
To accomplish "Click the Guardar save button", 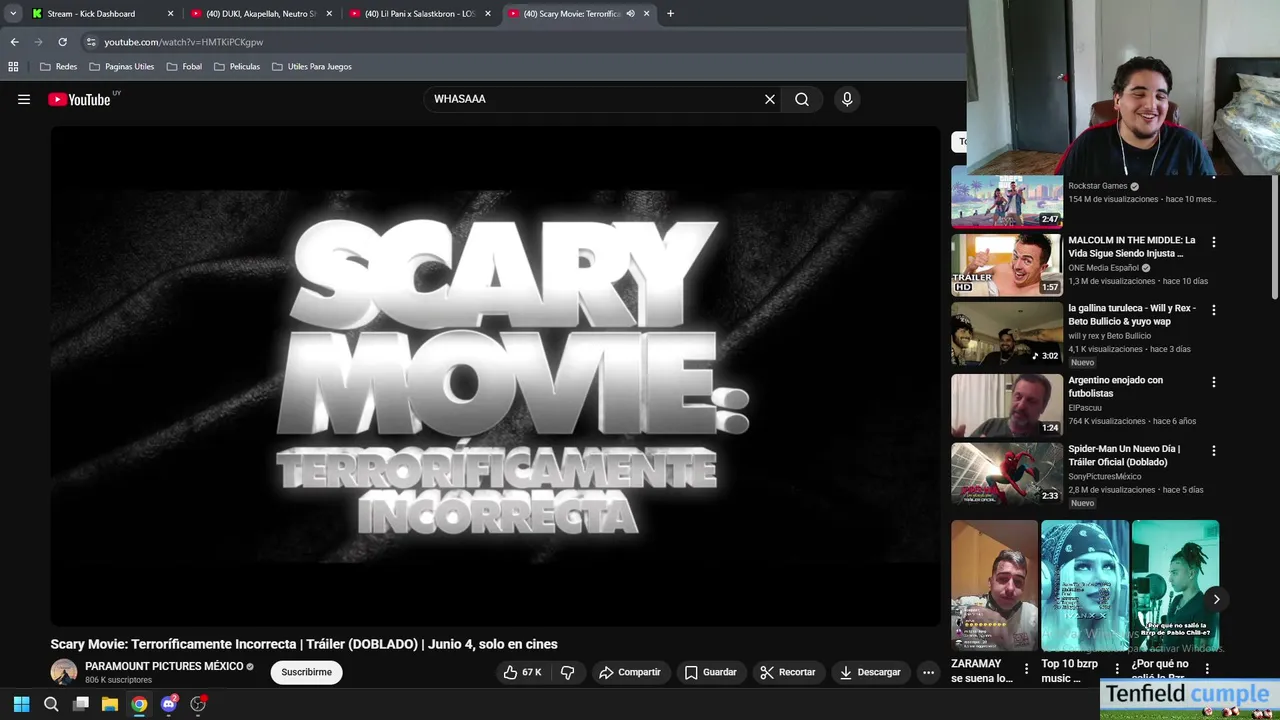I will 710,672.
